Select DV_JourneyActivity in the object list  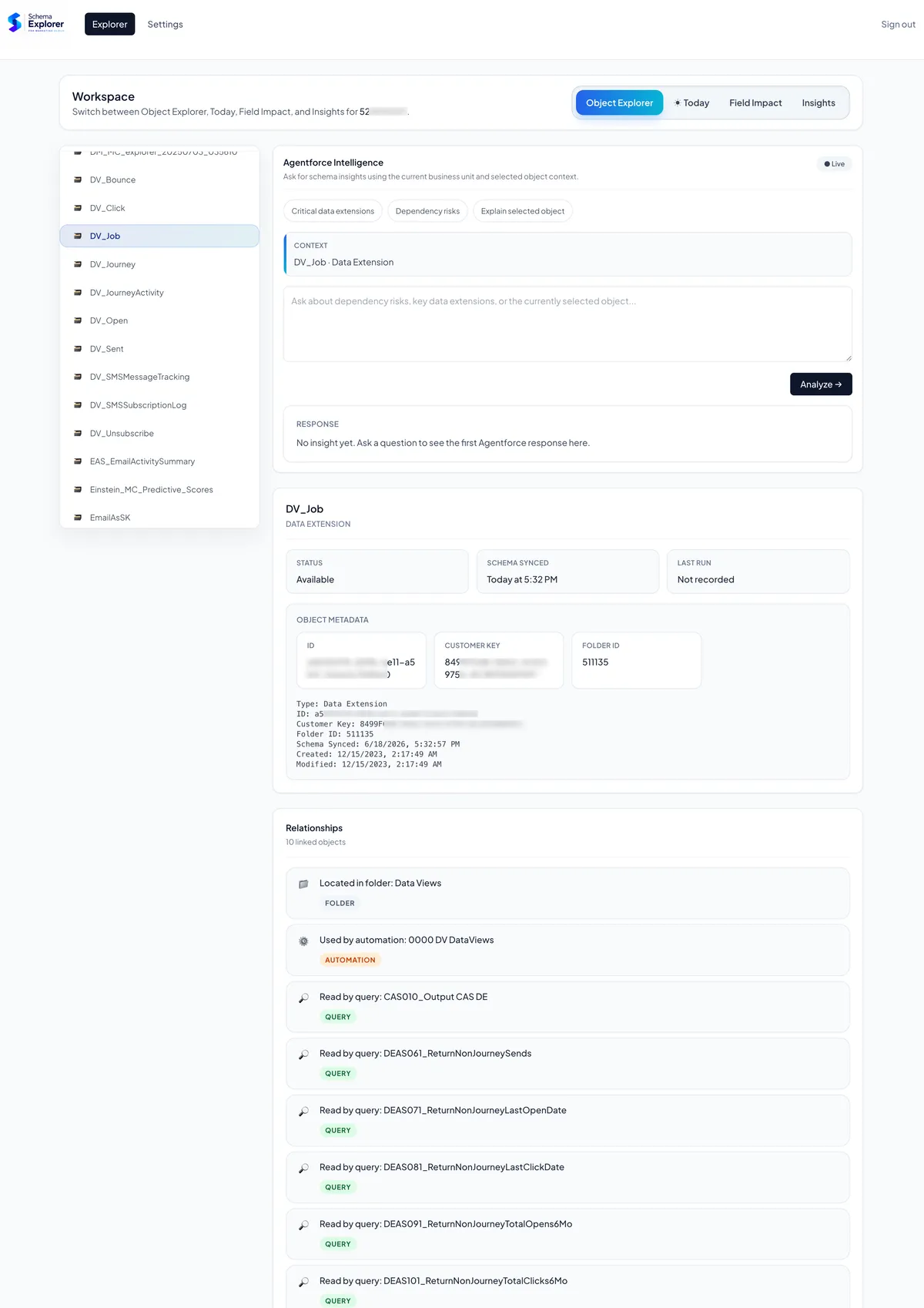[159, 293]
